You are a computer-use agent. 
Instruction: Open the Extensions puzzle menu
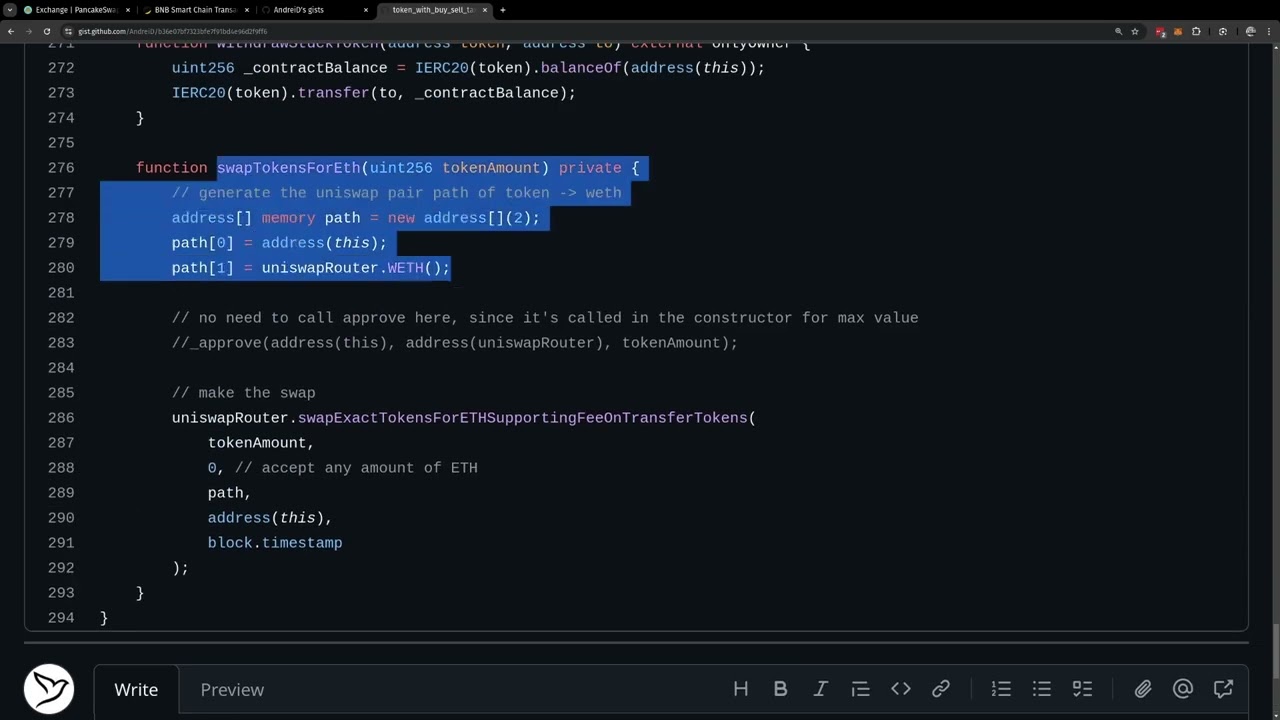[x=1196, y=31]
